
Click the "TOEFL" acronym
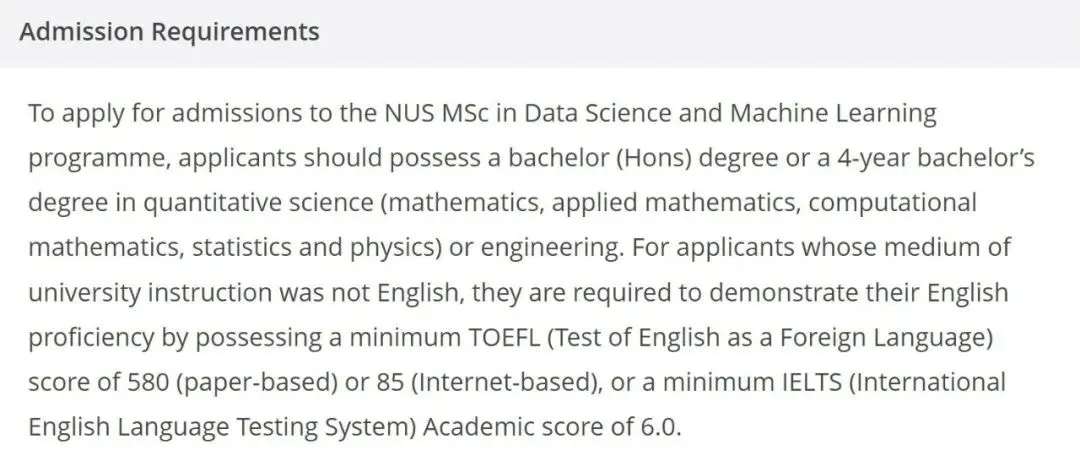pyautogui.click(x=503, y=338)
